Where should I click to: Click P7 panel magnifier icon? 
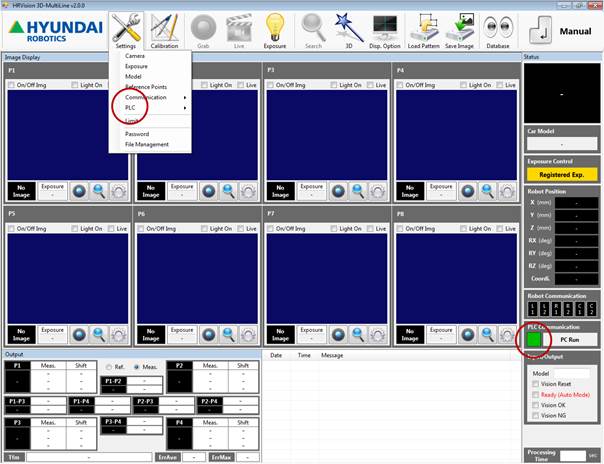pyautogui.click(x=358, y=335)
